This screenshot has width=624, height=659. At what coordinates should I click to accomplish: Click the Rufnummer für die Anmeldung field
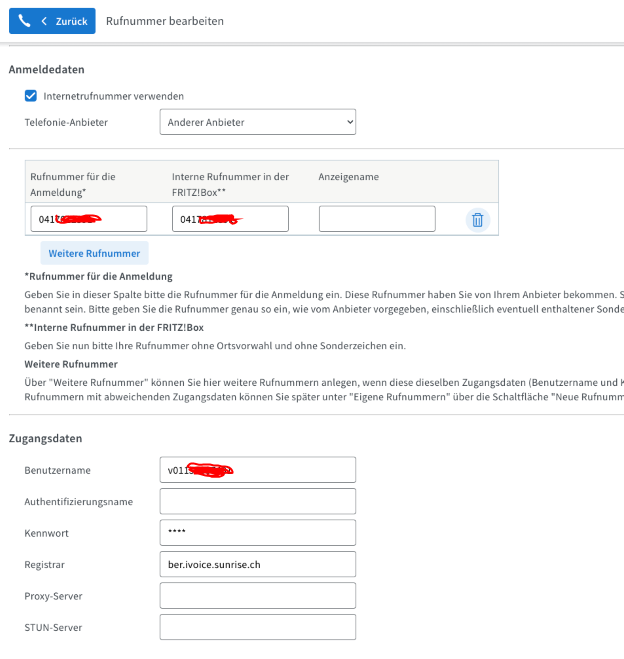pyautogui.click(x=88, y=219)
